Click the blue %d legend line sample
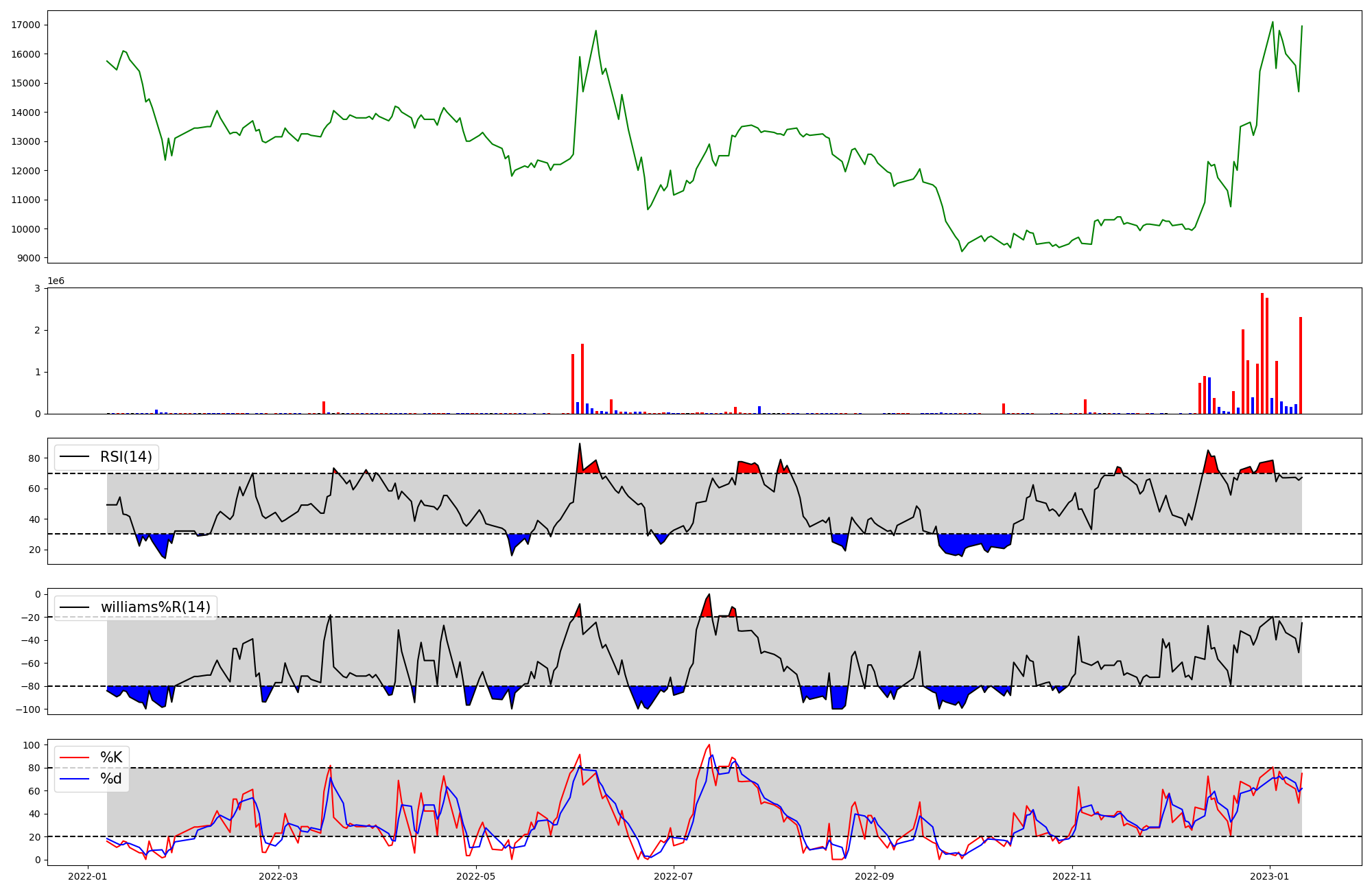Image resolution: width=1372 pixels, height=892 pixels. [75, 779]
